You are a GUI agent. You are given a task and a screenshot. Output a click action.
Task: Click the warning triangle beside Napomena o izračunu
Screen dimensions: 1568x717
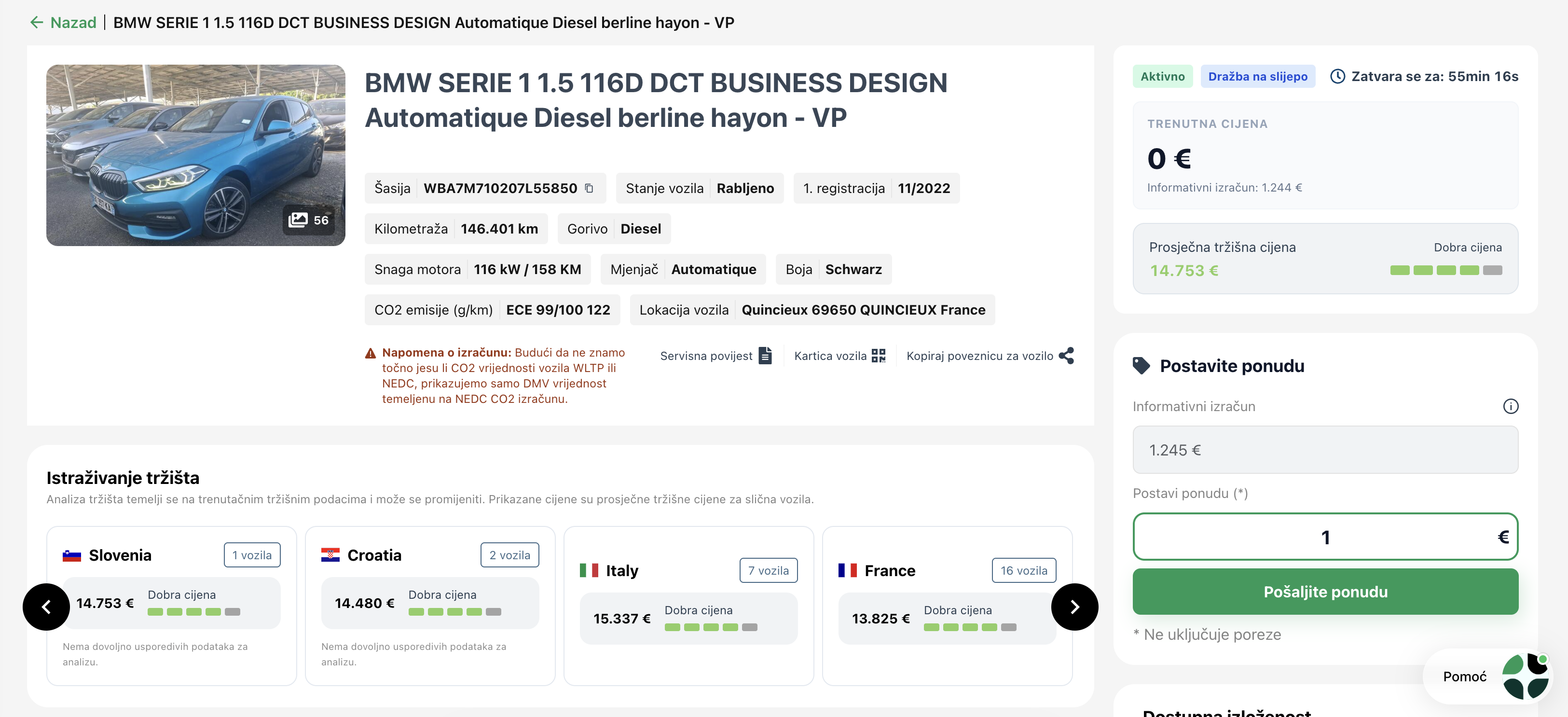tap(370, 353)
